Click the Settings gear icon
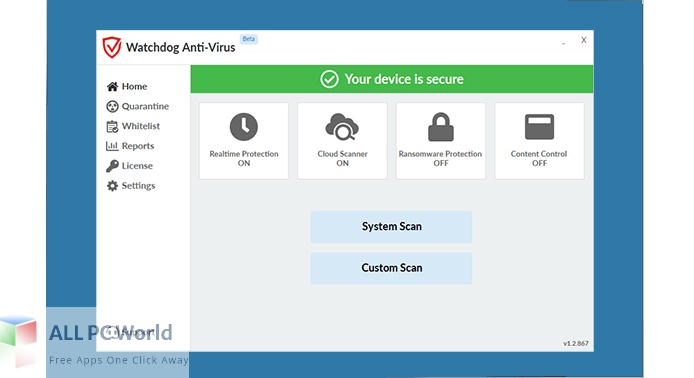Screen dimensions: 694x378 (x=112, y=185)
